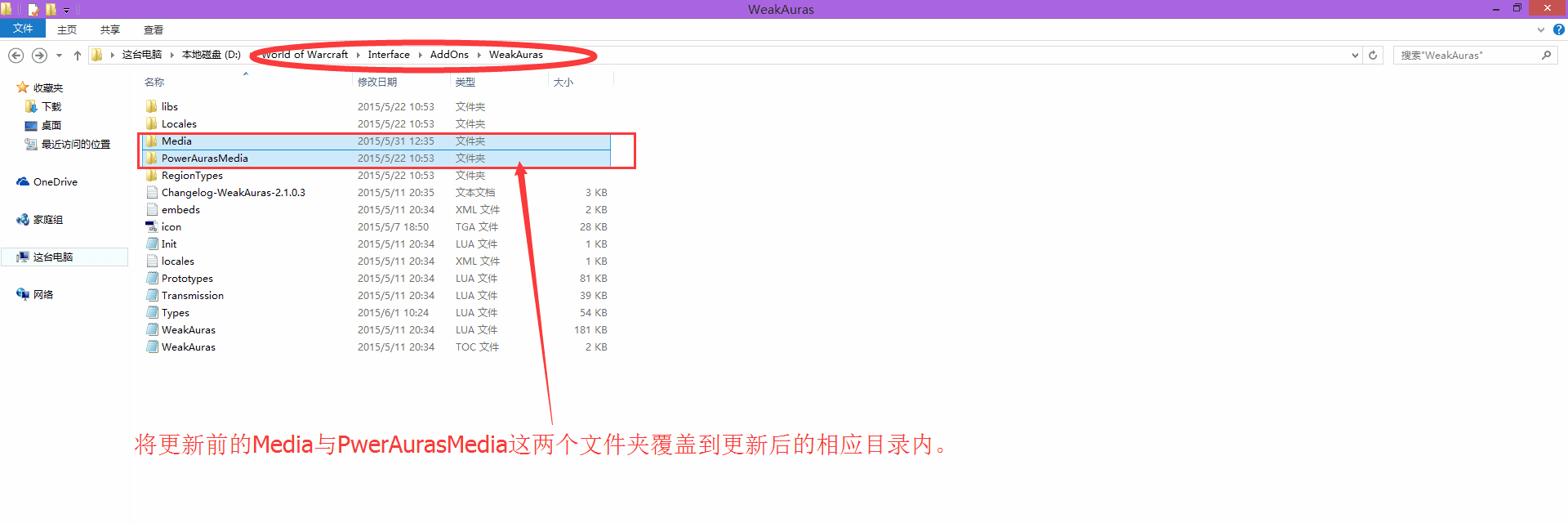Viewport: 1568px width, 523px height.
Task: Select the WeakAuras LUA file icon
Action: [152, 329]
